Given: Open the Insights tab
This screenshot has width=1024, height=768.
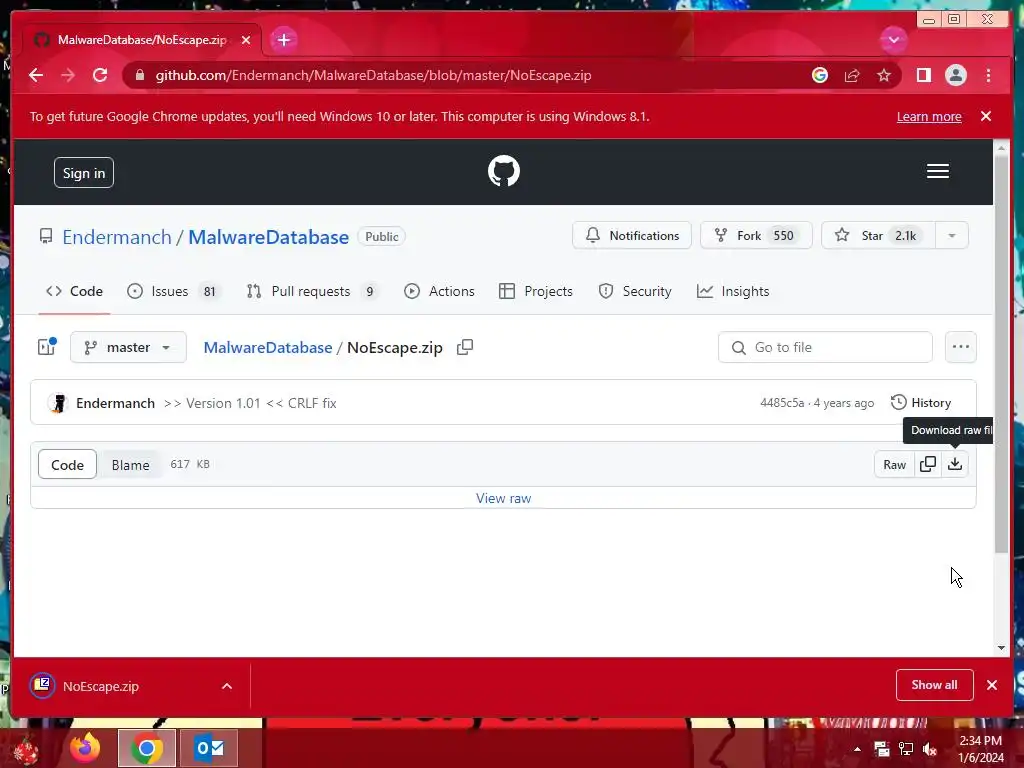Looking at the screenshot, I should 733,291.
